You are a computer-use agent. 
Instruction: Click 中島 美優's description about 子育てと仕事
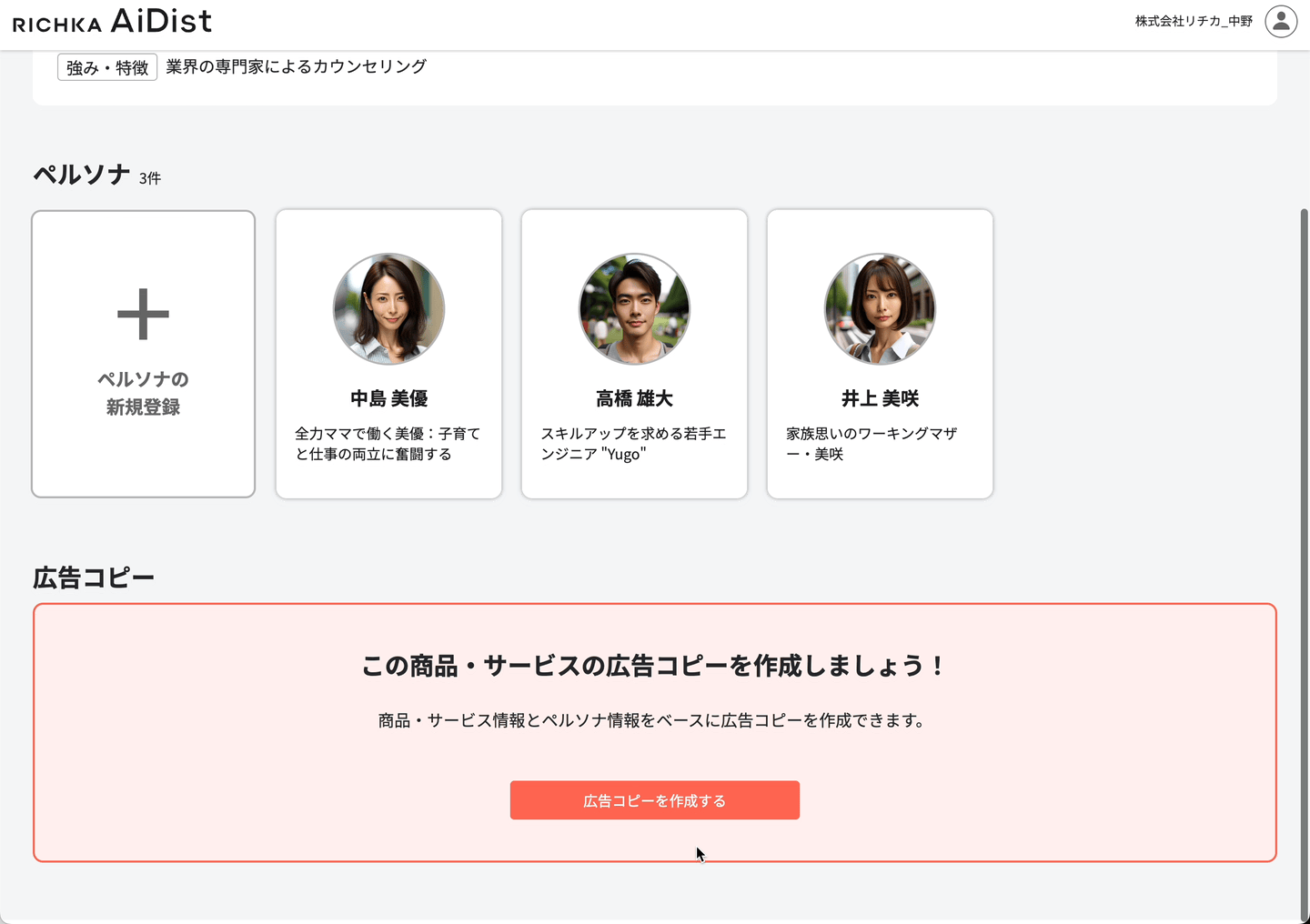tap(388, 444)
